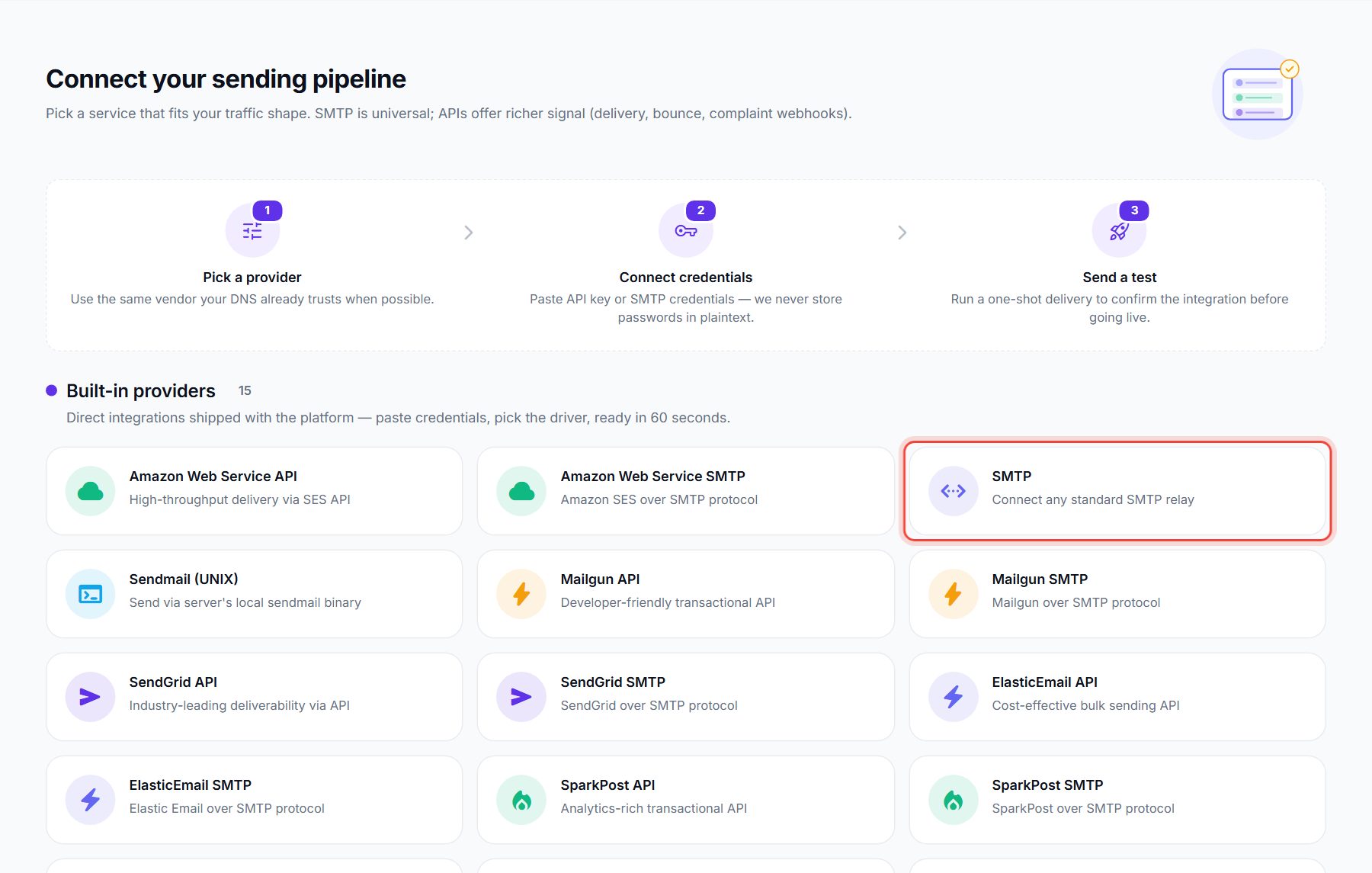This screenshot has height=873, width=1372.
Task: Click the Pick a provider sliders icon
Action: tap(252, 230)
